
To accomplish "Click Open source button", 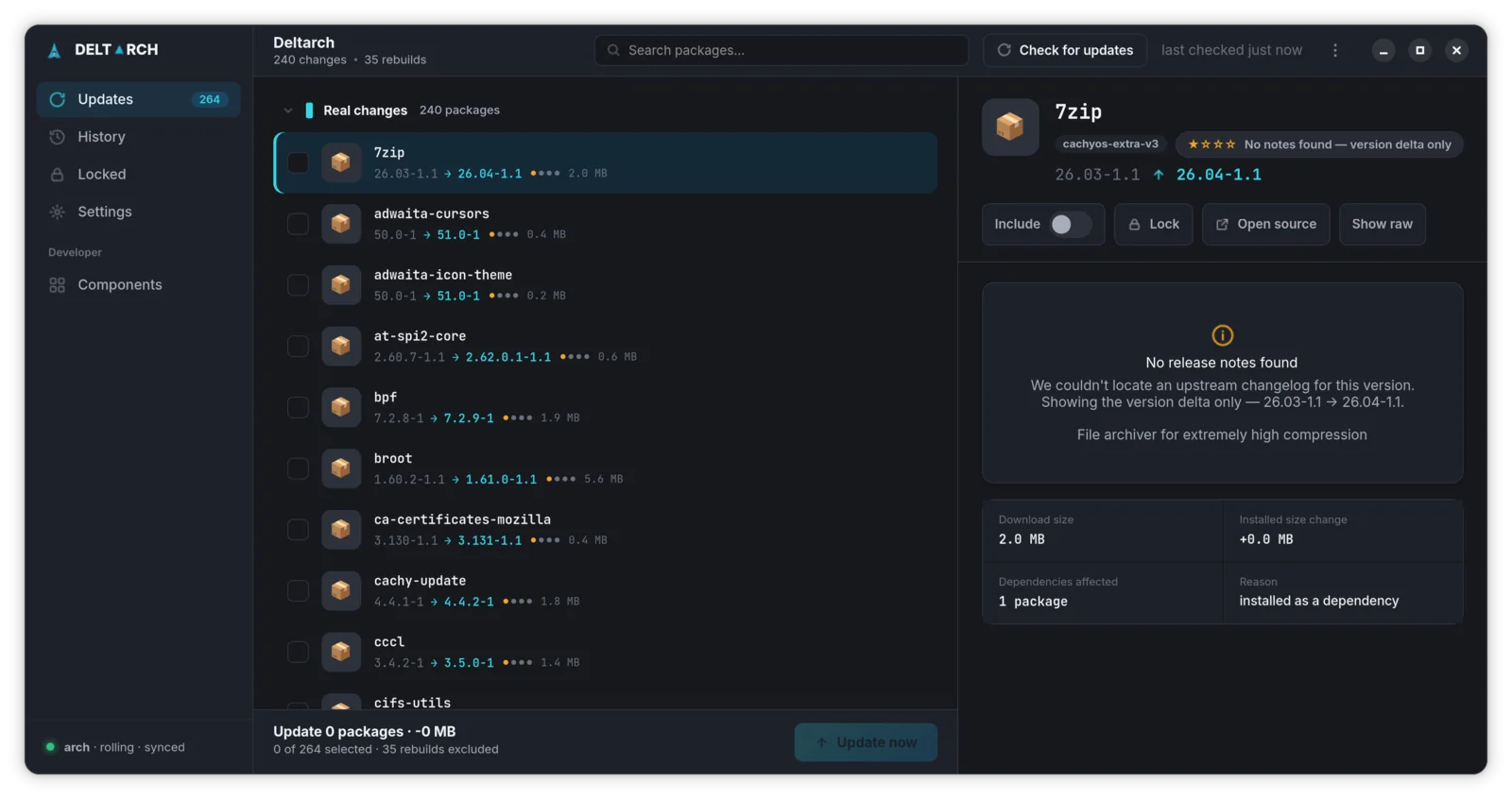I will click(x=1266, y=224).
